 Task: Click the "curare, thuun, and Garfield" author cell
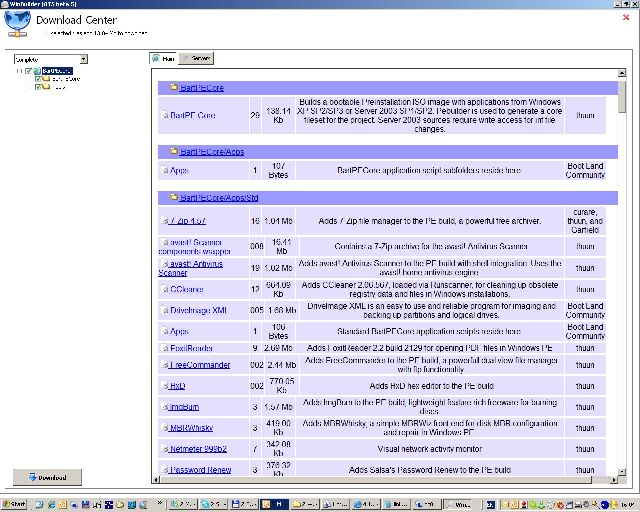tap(585, 221)
